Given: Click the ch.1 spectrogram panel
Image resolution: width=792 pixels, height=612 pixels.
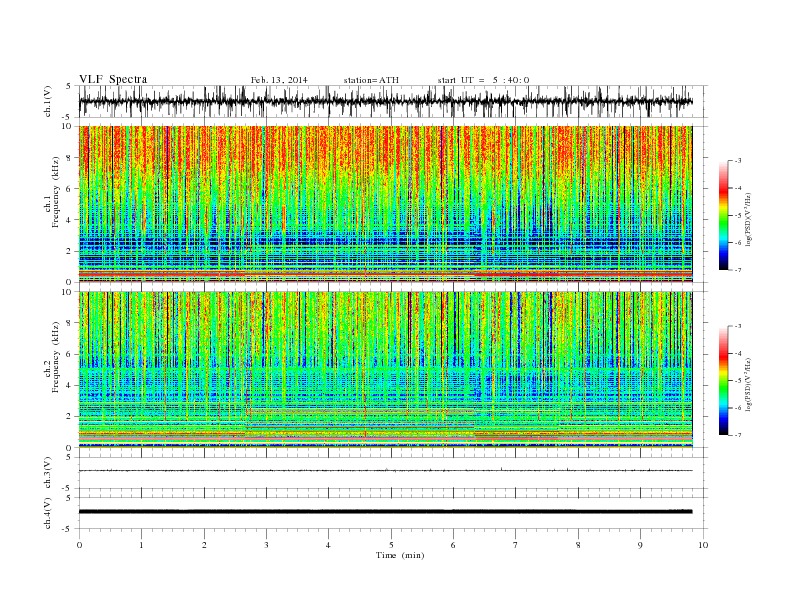Looking at the screenshot, I should (x=385, y=204).
